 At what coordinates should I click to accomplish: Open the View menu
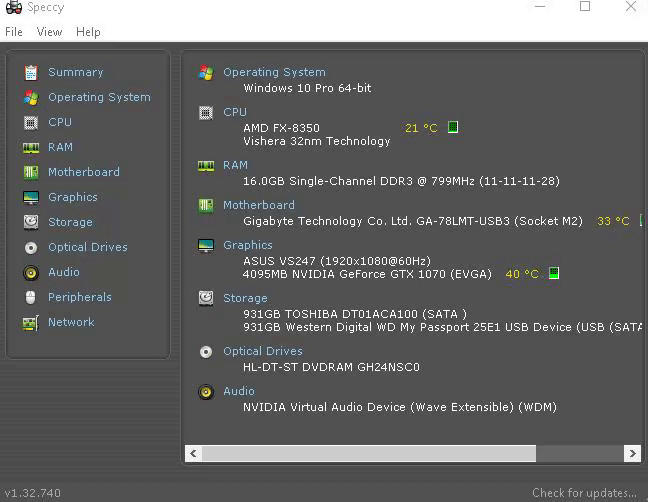pyautogui.click(x=49, y=32)
